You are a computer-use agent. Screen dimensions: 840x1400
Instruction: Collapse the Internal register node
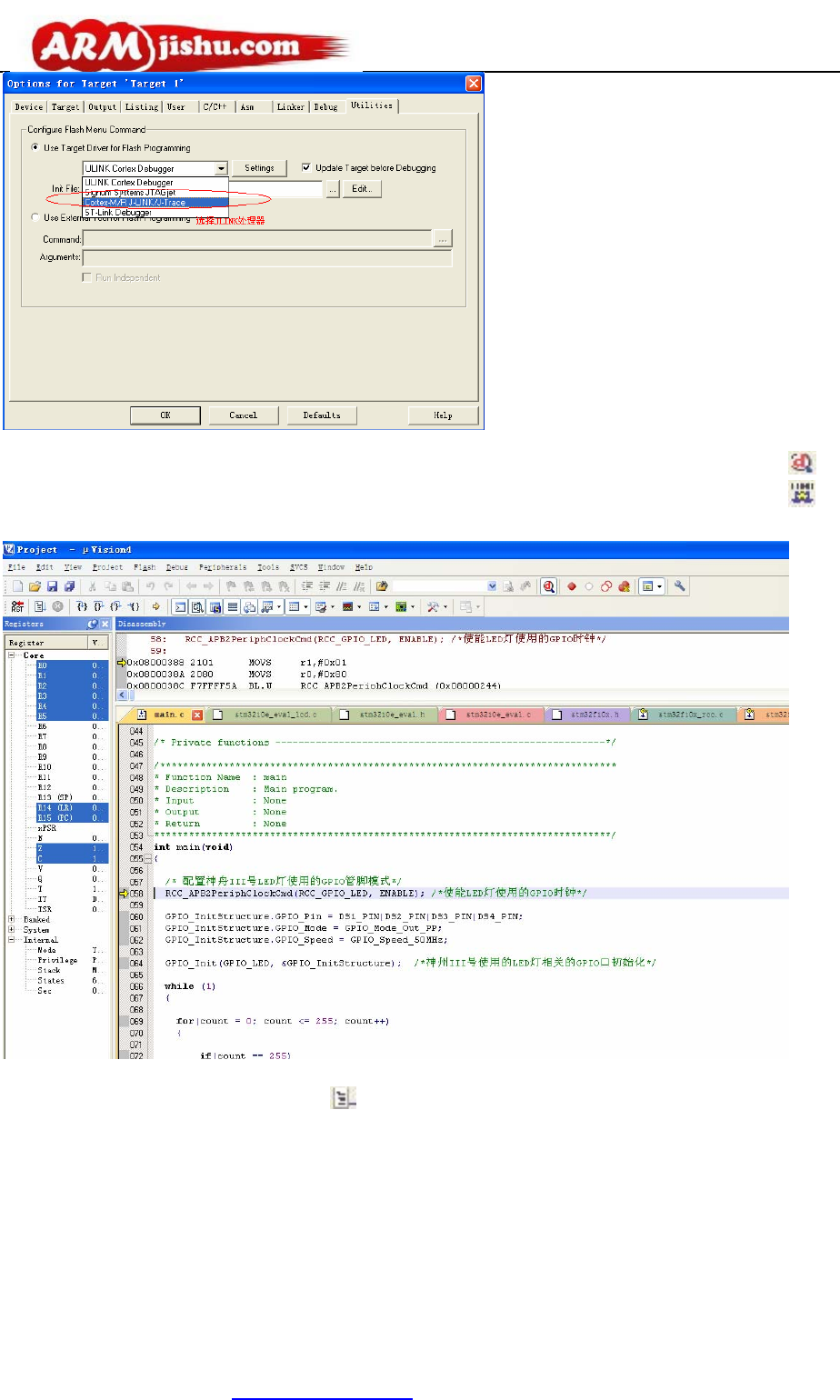pyautogui.click(x=12, y=940)
